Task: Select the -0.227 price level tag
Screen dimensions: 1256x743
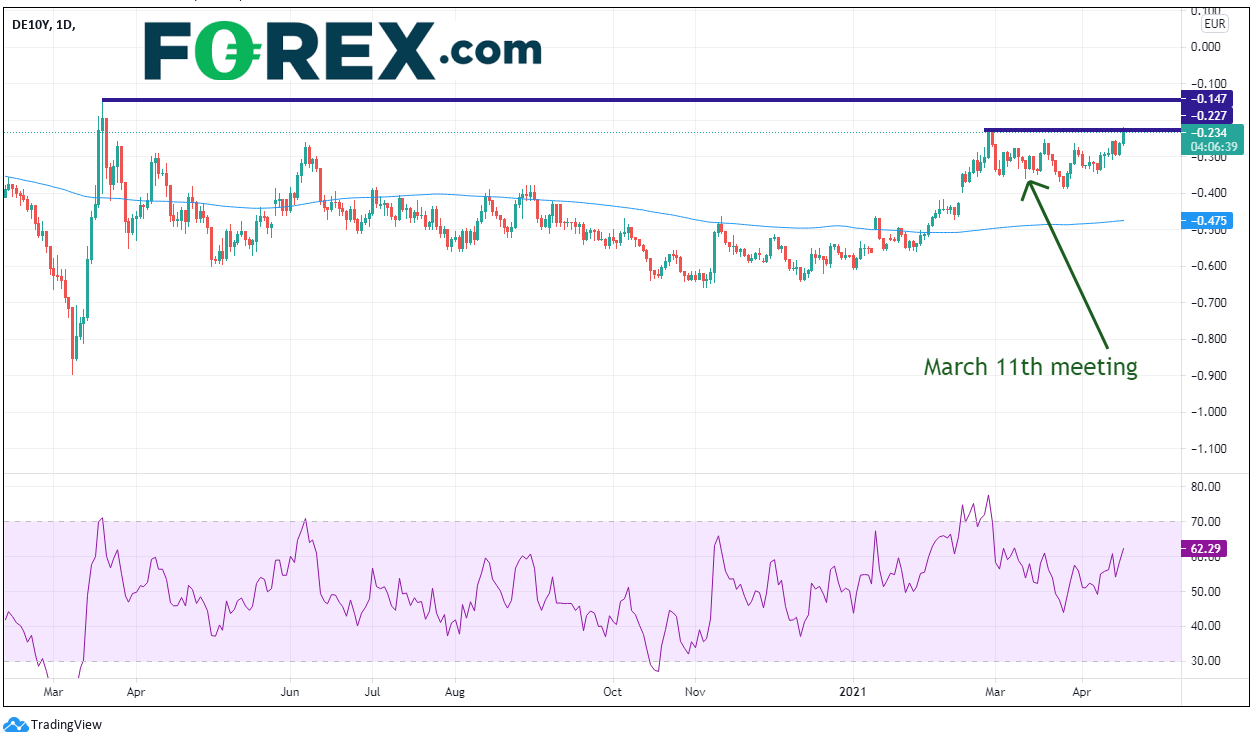Action: click(x=1212, y=116)
